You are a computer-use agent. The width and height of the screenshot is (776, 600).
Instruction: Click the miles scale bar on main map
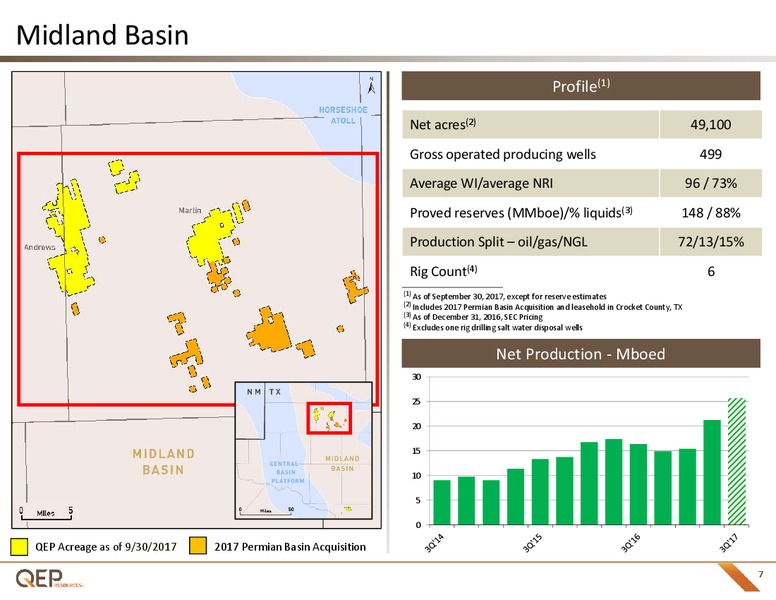coord(46,513)
